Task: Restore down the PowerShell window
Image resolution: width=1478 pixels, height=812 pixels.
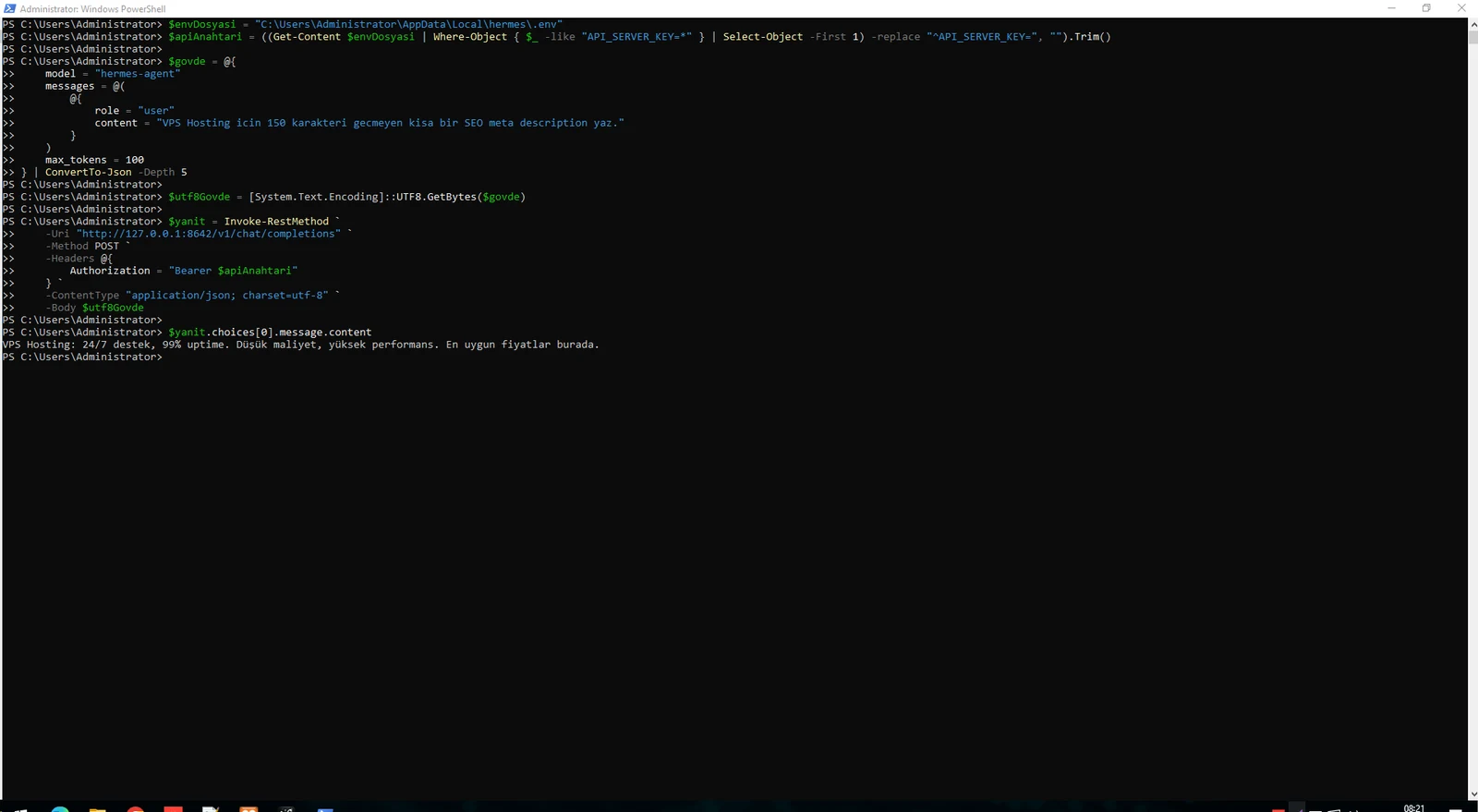Action: click(1426, 8)
